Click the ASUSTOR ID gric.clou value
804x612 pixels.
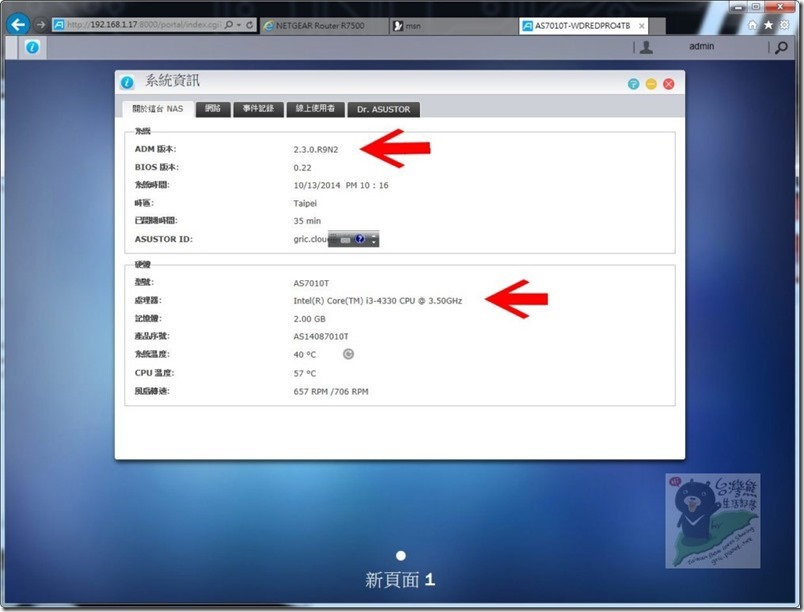(x=310, y=239)
